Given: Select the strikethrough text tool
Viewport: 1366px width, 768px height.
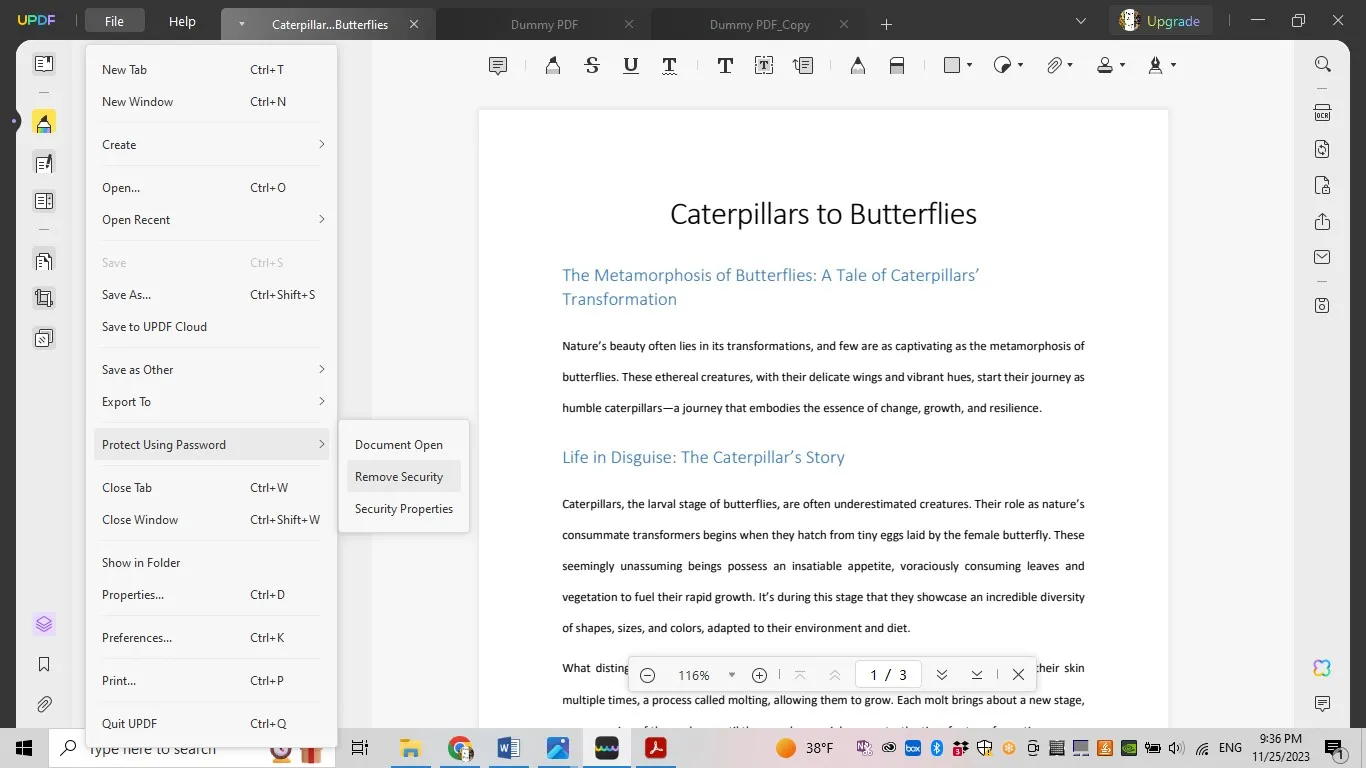Looking at the screenshot, I should [x=592, y=66].
